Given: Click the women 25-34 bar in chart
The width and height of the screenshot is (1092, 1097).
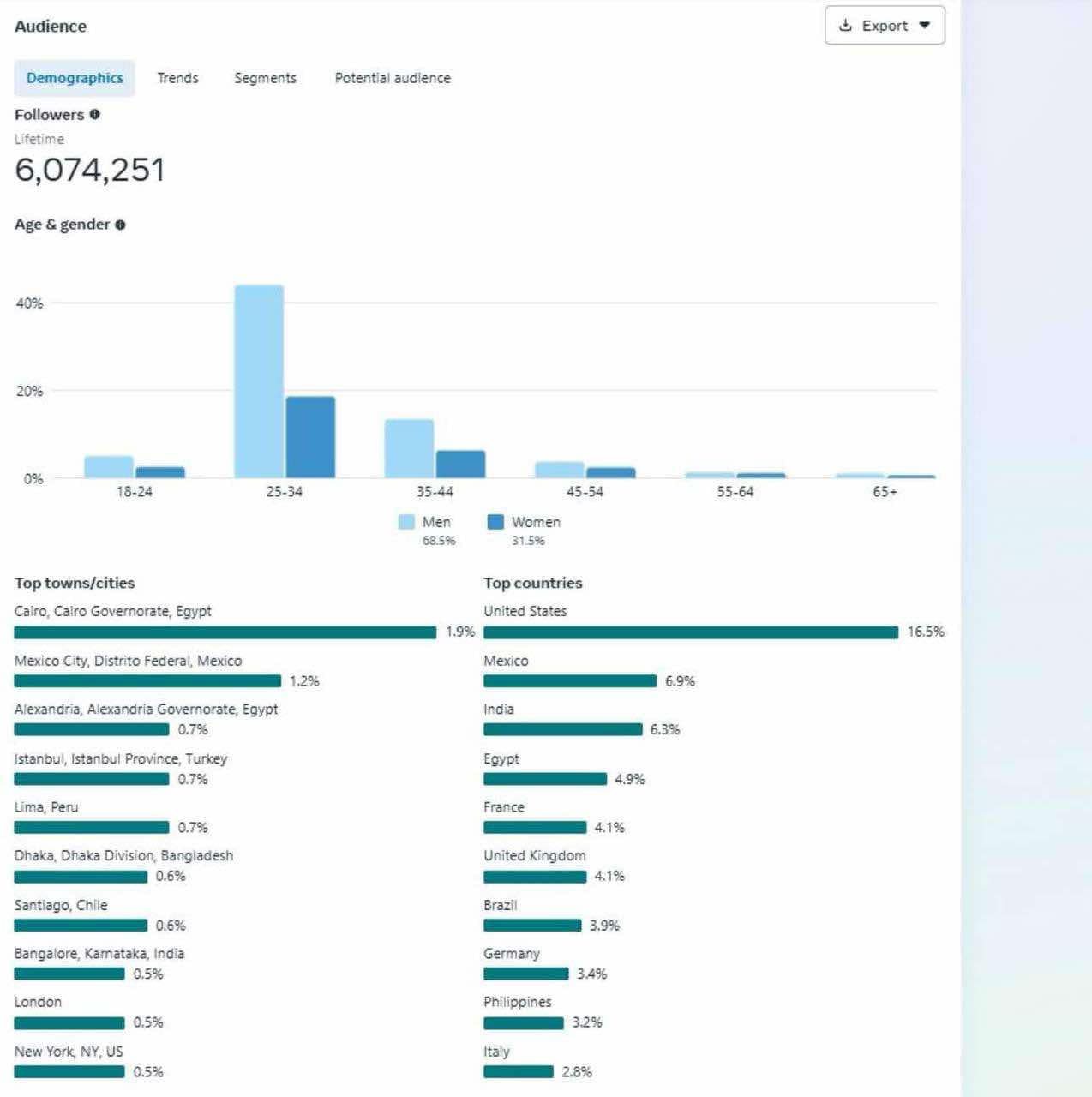Looking at the screenshot, I should (x=310, y=437).
